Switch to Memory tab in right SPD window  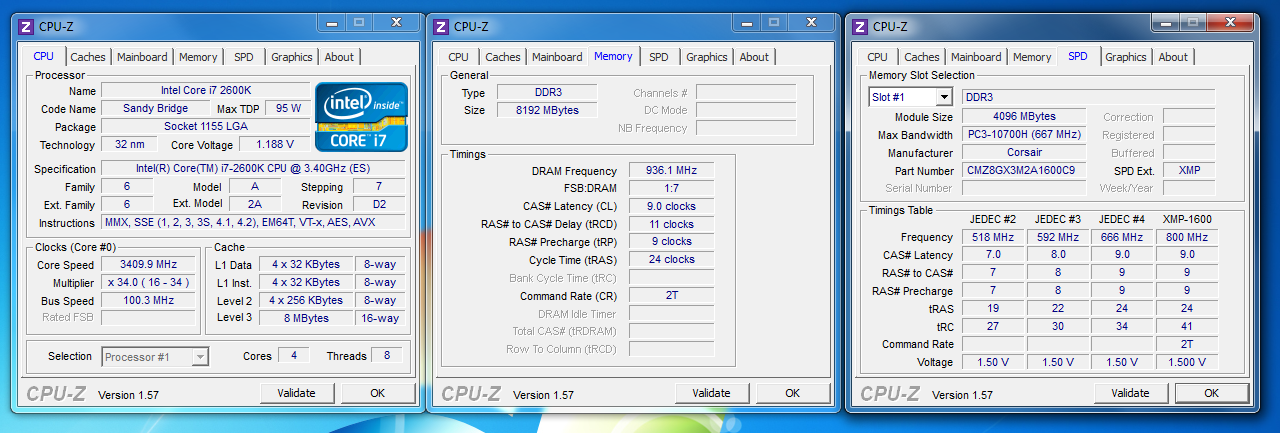pos(1032,57)
